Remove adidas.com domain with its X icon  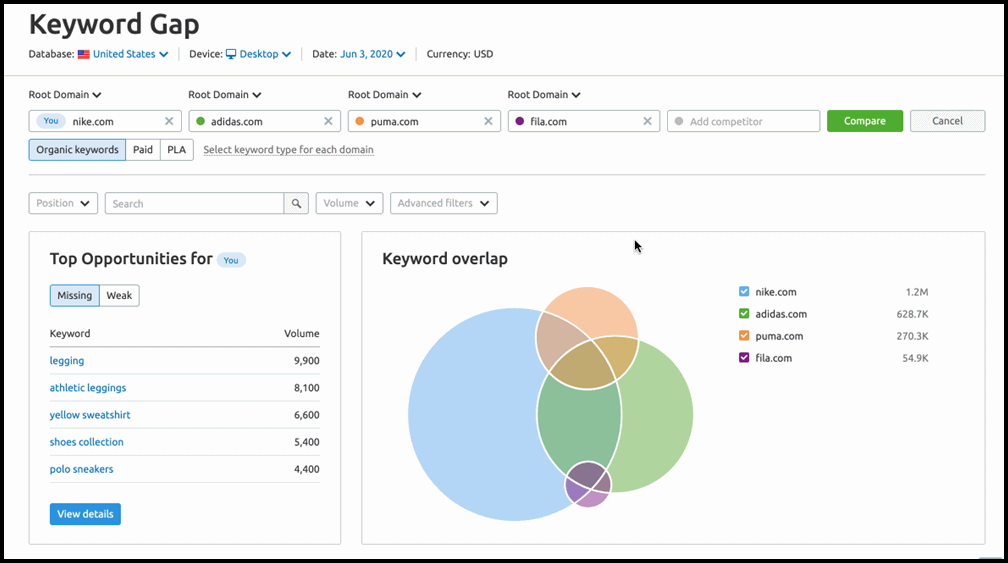(x=328, y=121)
